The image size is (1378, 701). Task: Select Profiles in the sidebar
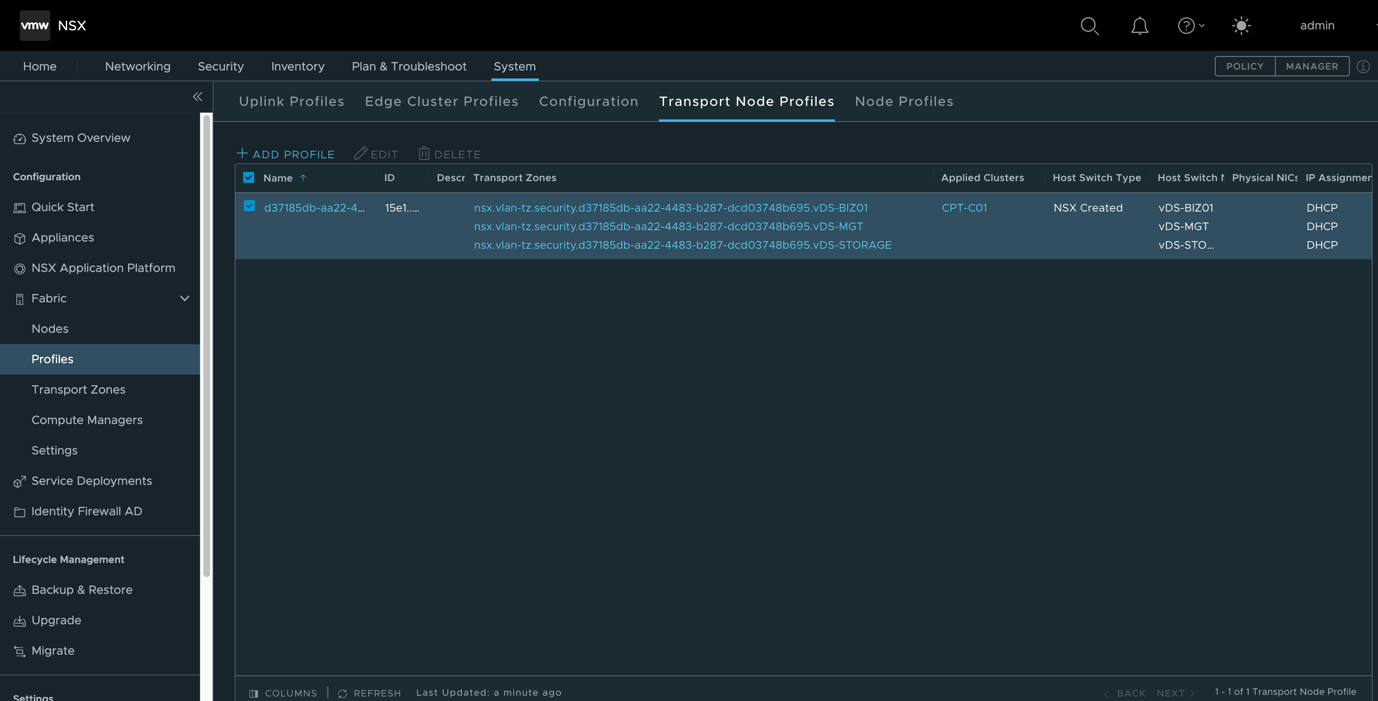tap(100, 359)
